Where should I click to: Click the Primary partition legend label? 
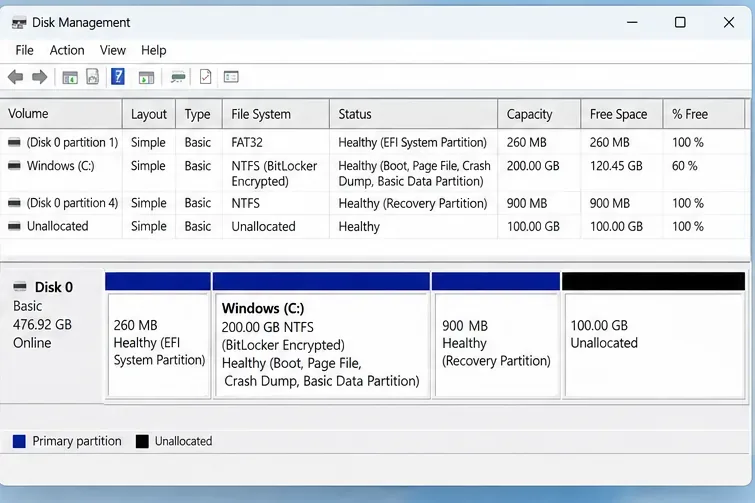pos(77,441)
